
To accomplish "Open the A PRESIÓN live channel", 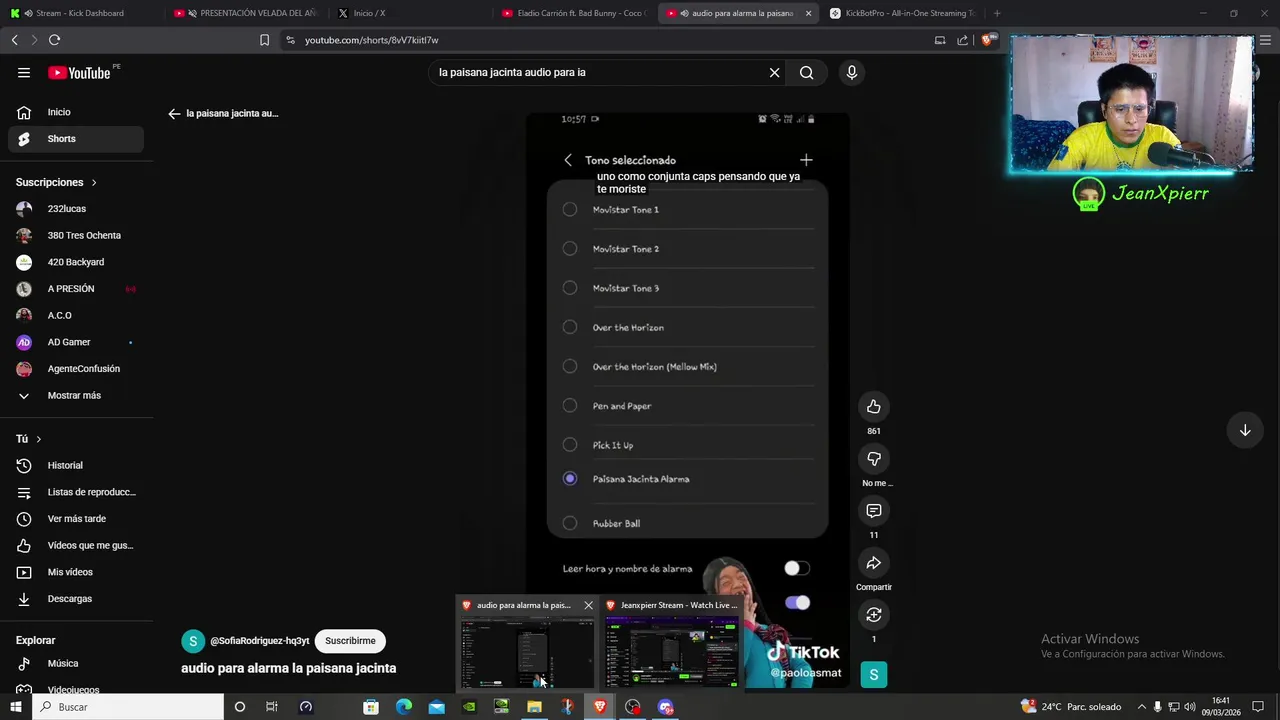I will pos(76,289).
